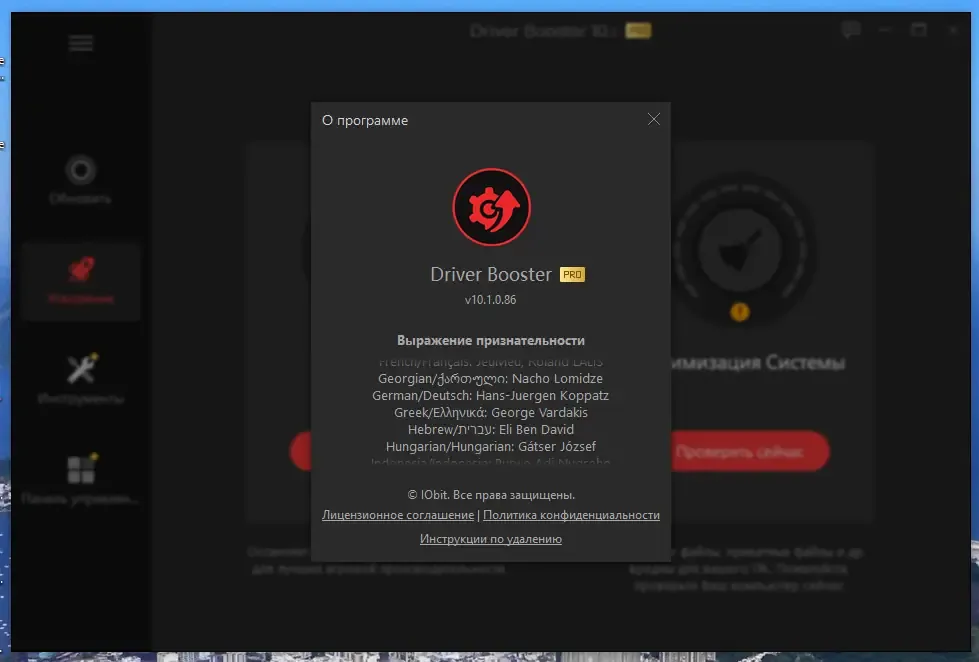Click the Driver Booster logo in dialog
Screen dimensions: 979x662
pyautogui.click(x=491, y=207)
